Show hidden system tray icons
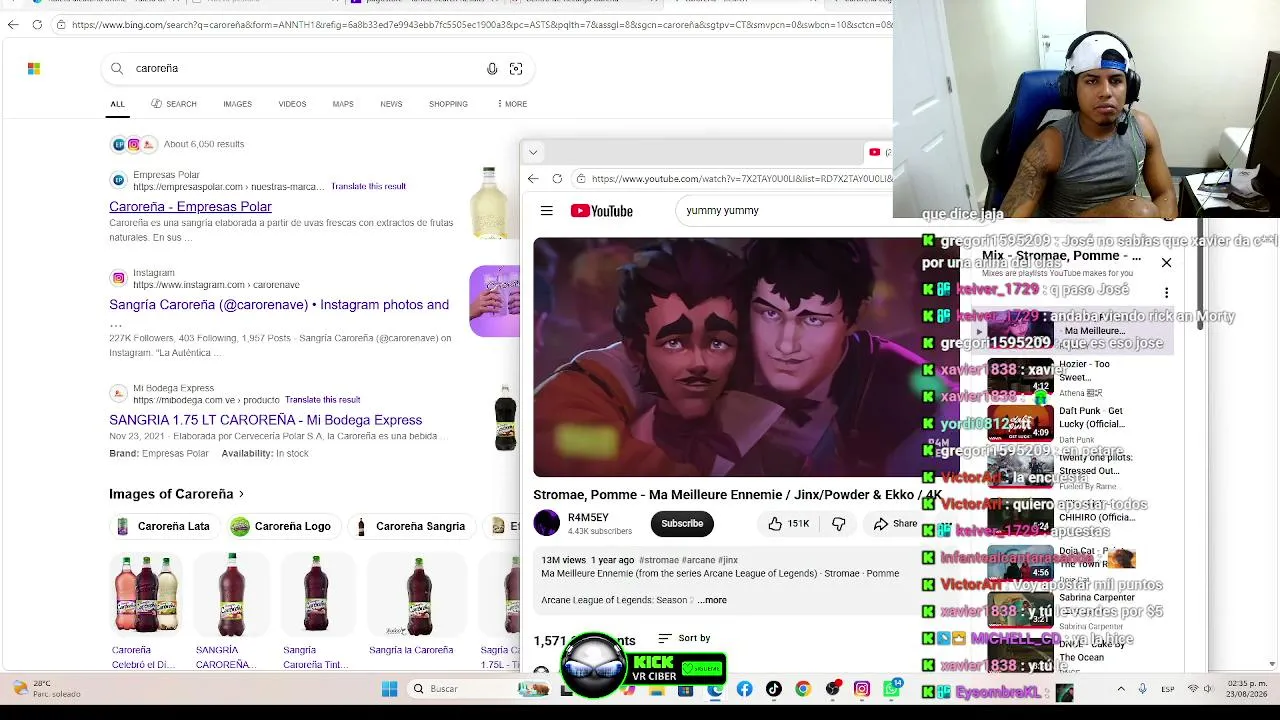1280x720 pixels. pos(1121,689)
